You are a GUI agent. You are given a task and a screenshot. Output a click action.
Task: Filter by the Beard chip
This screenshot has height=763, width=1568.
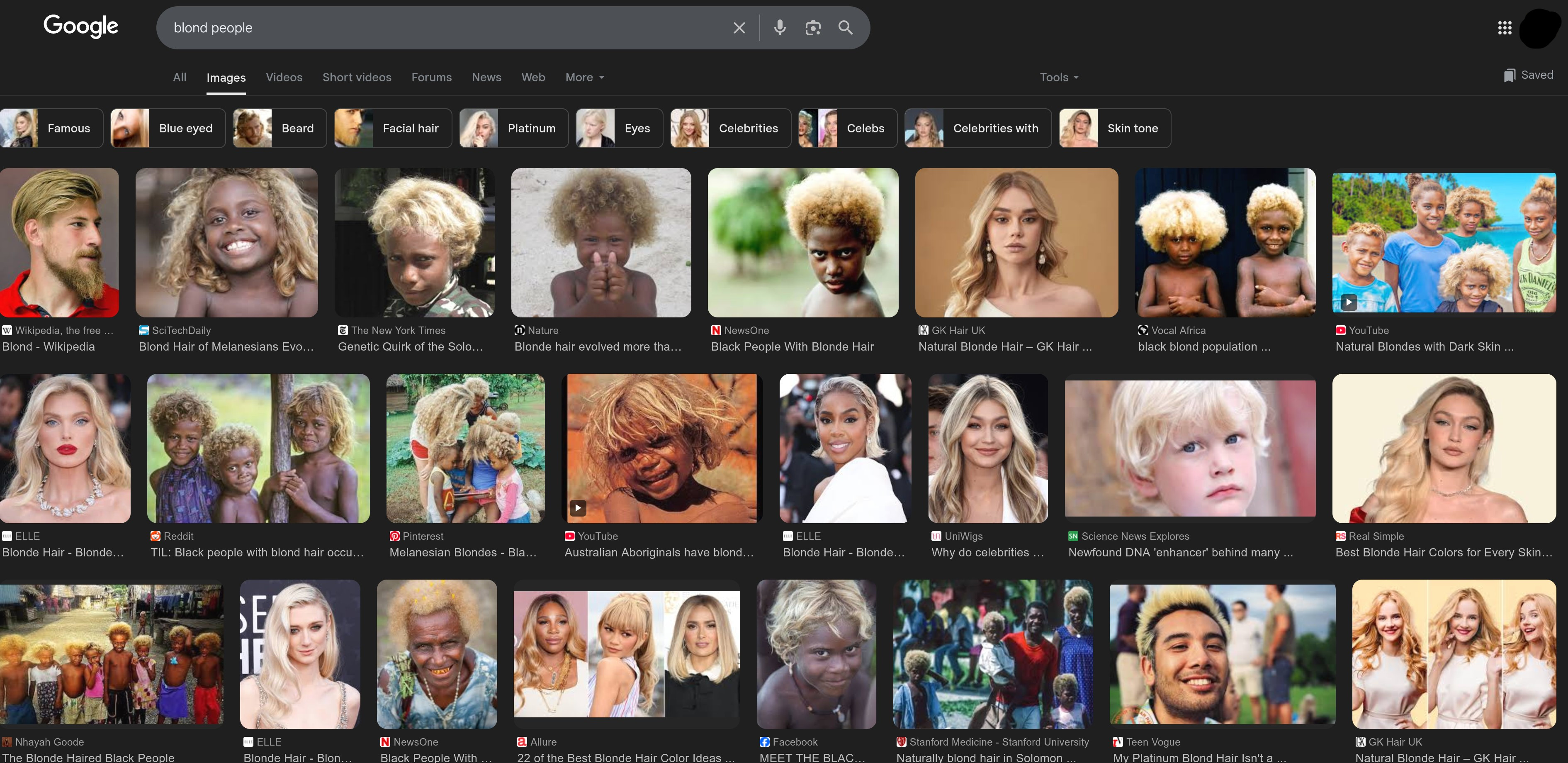point(280,129)
